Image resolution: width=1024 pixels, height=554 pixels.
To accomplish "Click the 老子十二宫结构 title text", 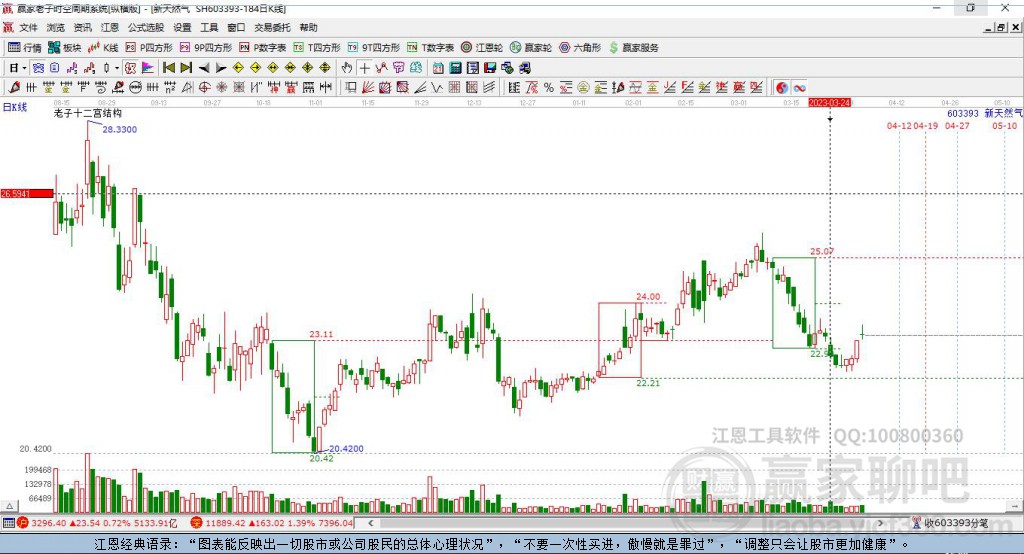I will (x=88, y=113).
